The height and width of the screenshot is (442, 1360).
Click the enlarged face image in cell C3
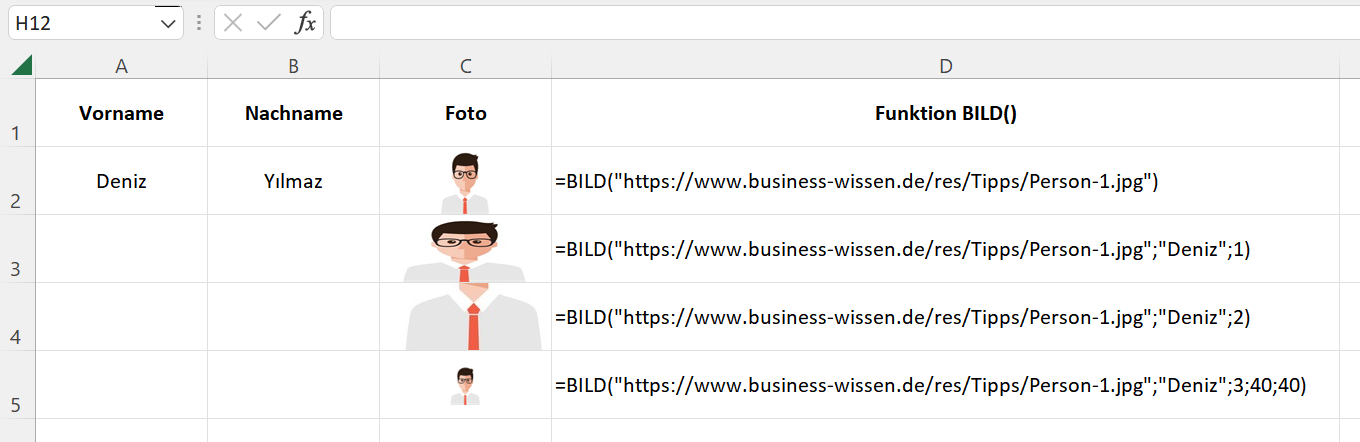(x=465, y=250)
